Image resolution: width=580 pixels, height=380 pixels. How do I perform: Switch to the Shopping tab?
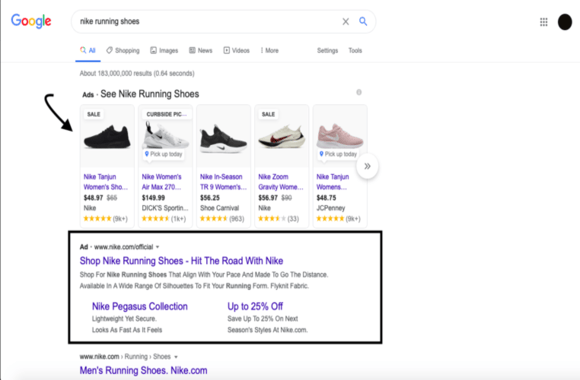pos(123,50)
